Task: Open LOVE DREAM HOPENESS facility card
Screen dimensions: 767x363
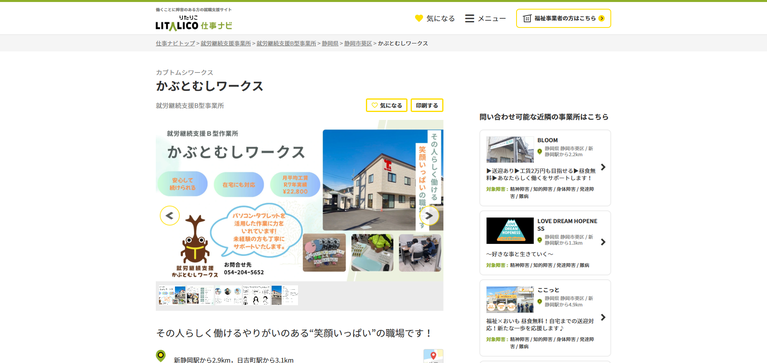Action: pyautogui.click(x=545, y=243)
